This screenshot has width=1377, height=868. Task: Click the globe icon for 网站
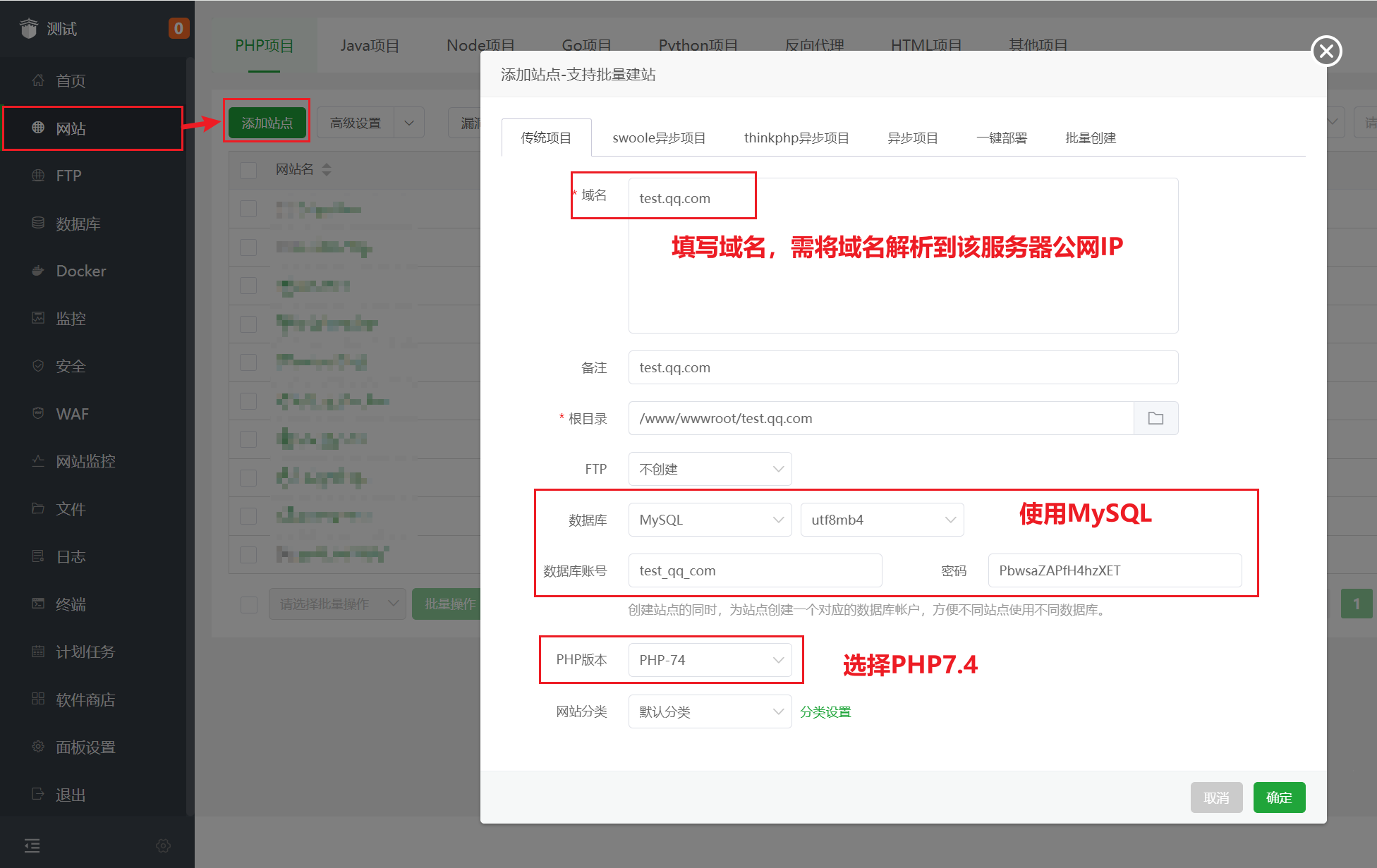[38, 128]
